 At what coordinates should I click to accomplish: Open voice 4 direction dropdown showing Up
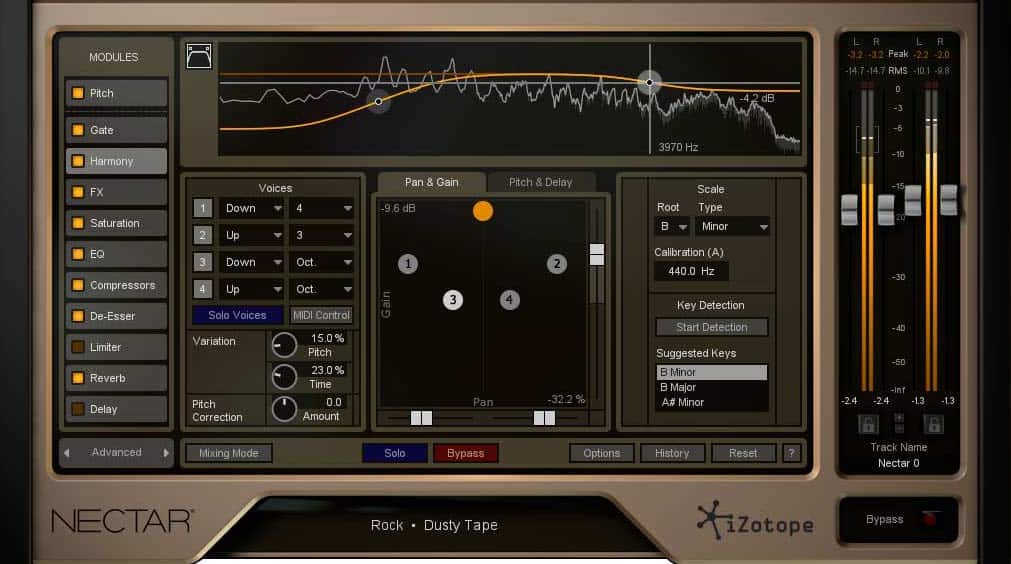tap(252, 289)
